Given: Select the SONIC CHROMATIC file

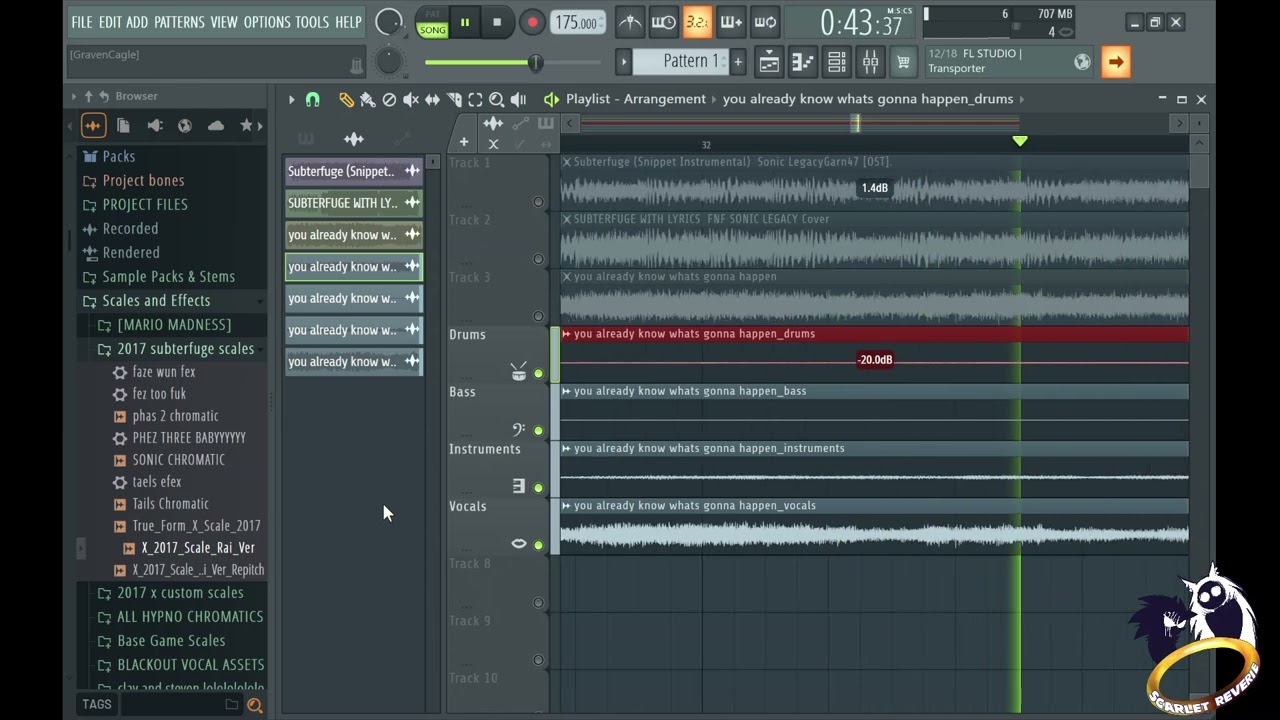Looking at the screenshot, I should point(178,459).
